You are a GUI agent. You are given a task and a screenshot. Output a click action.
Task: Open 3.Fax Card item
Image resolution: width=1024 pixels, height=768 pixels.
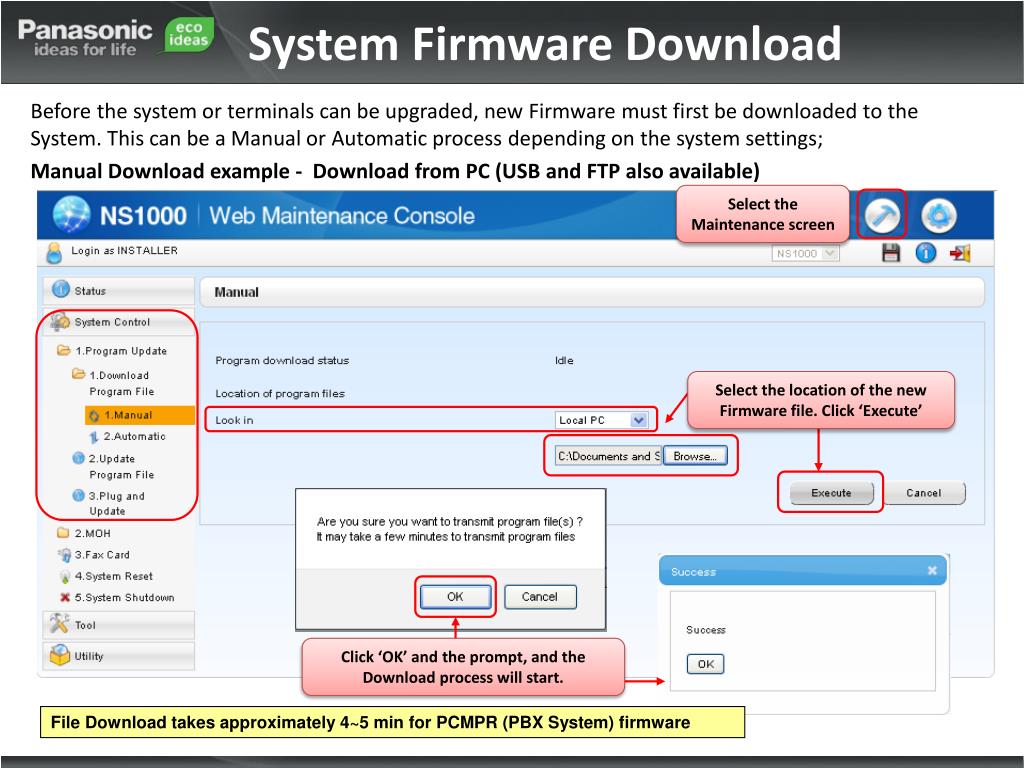tap(102, 554)
